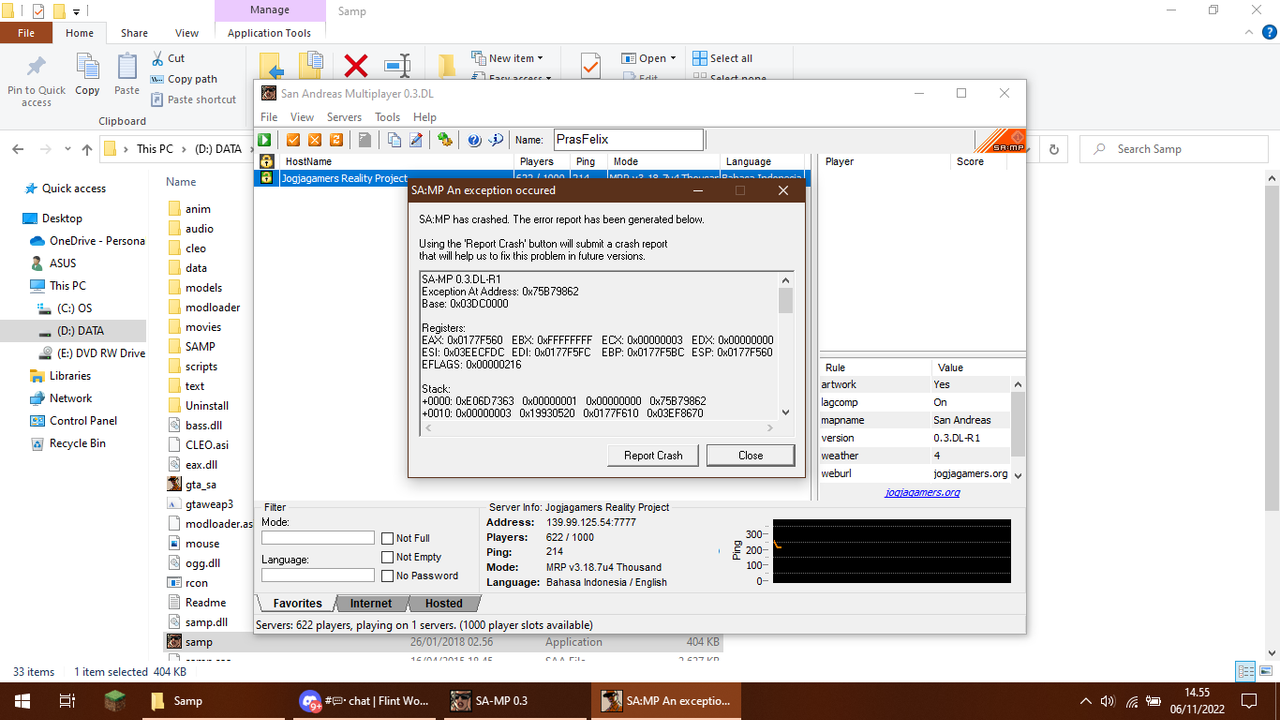Click Pin to Quick access in Explorer ribbon
The height and width of the screenshot is (720, 1280).
pyautogui.click(x=36, y=80)
